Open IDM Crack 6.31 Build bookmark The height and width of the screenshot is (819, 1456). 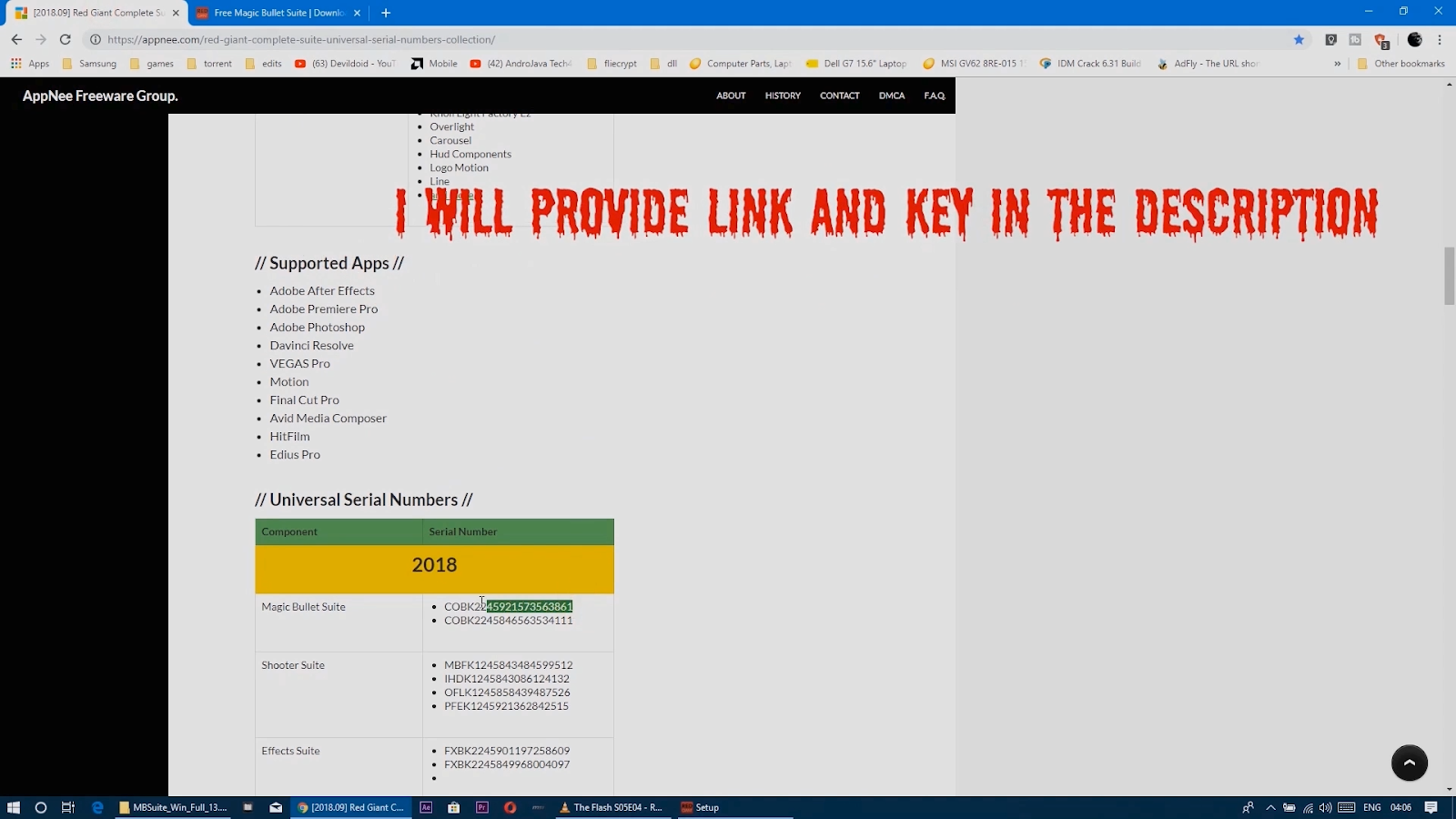(1090, 64)
